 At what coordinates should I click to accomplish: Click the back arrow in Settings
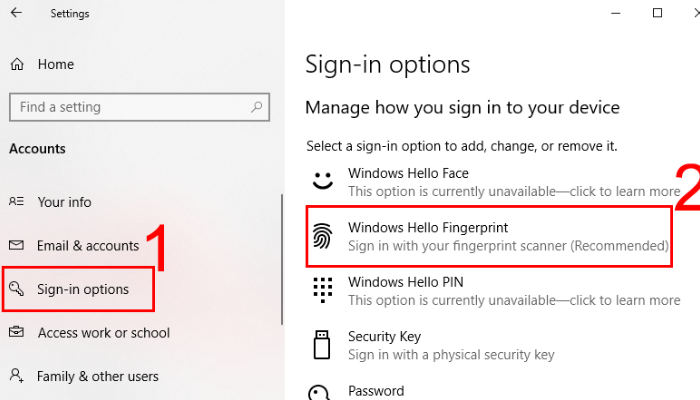click(17, 14)
